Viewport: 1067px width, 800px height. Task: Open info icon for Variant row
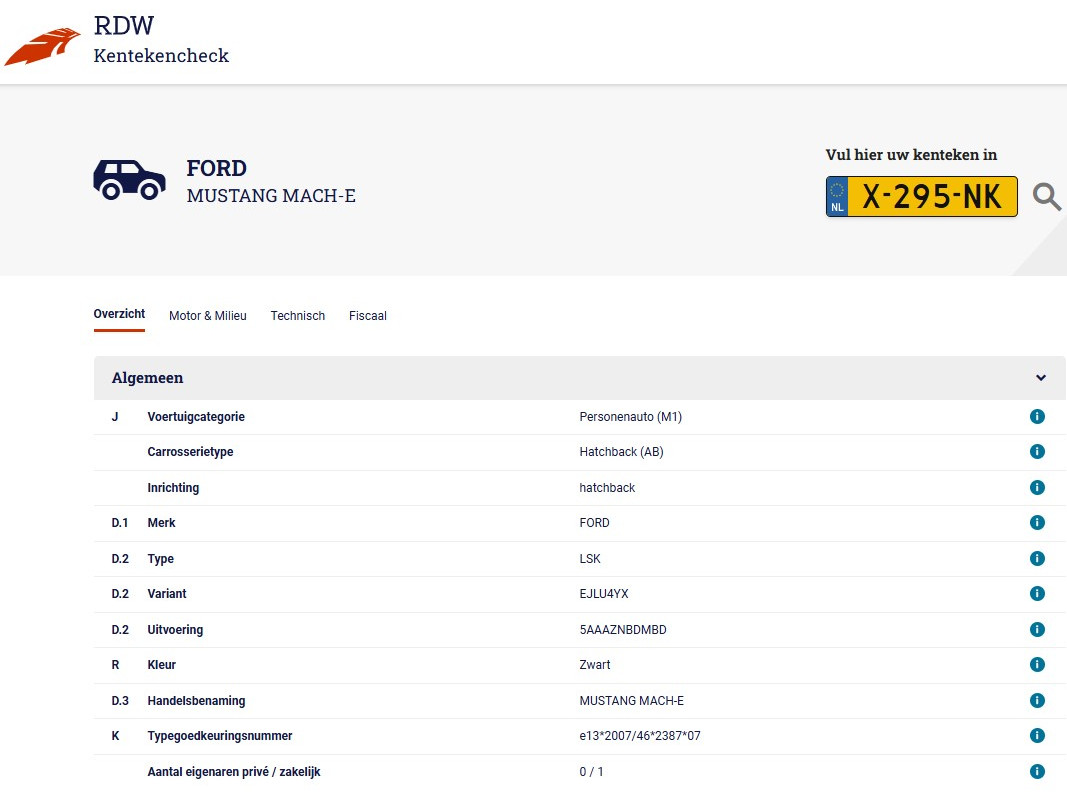click(1037, 594)
